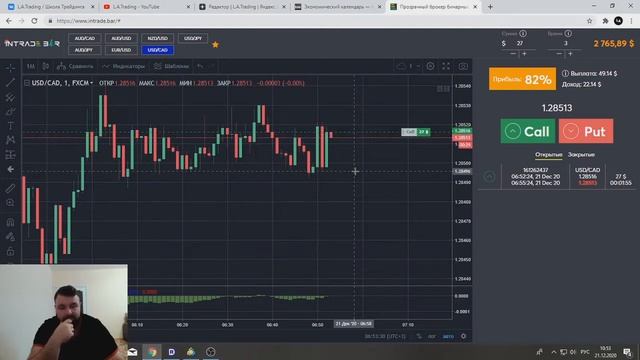
Task: Toggle the percent scale option
Action: (x=419, y=336)
